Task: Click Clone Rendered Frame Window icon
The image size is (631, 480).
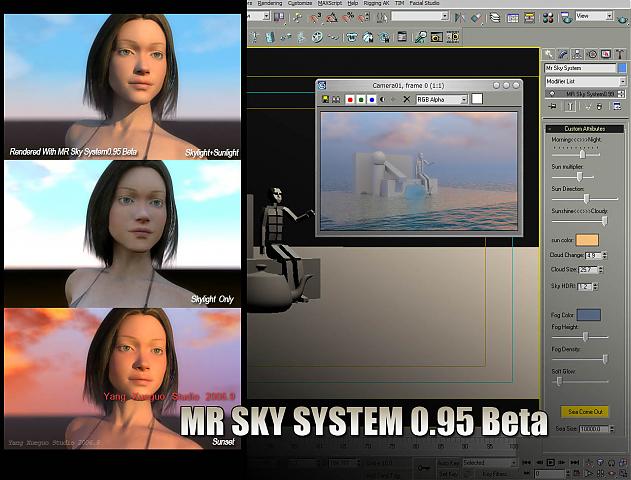Action: (336, 99)
